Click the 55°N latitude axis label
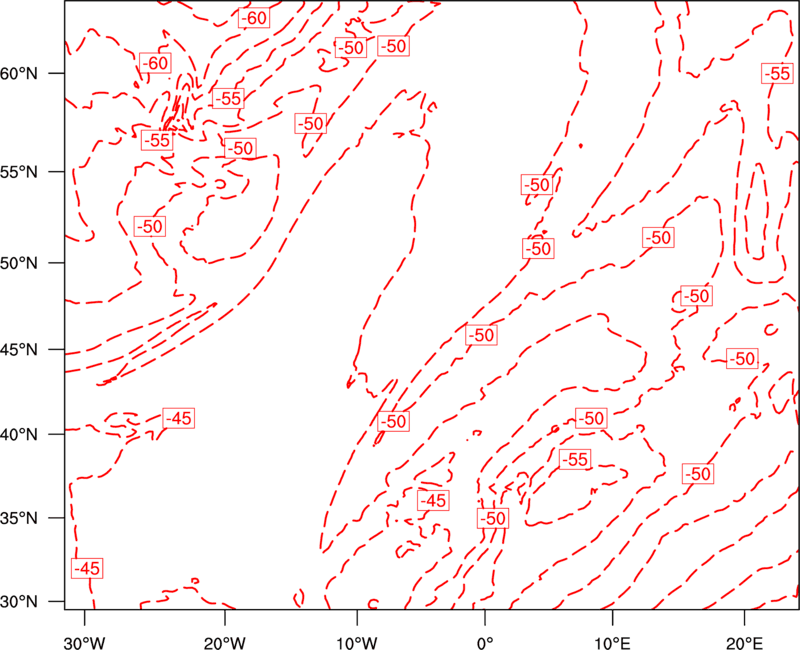The image size is (800, 650). 19,171
